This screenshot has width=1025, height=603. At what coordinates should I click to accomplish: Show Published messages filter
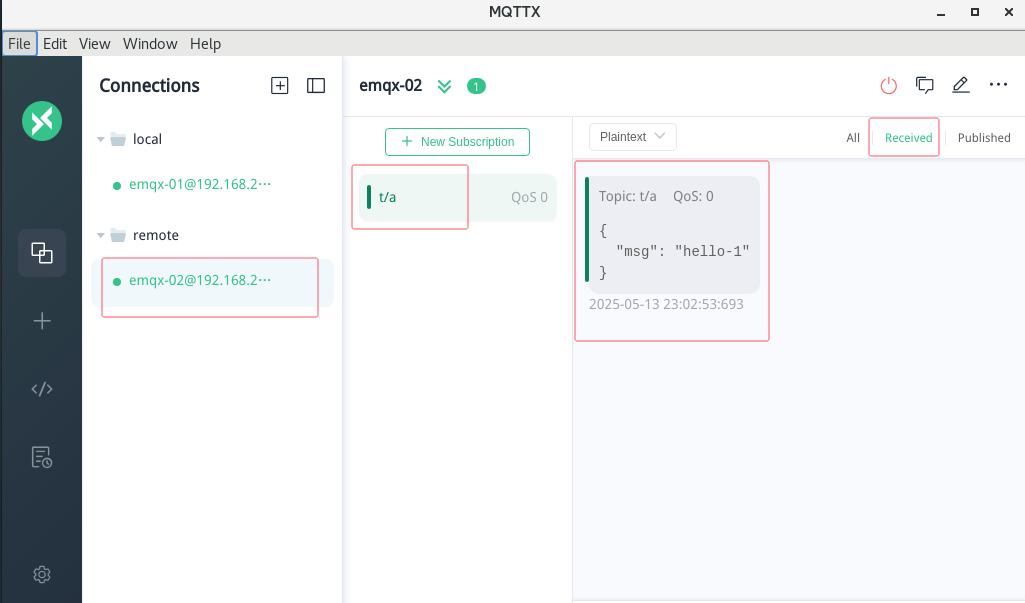[x=984, y=138]
